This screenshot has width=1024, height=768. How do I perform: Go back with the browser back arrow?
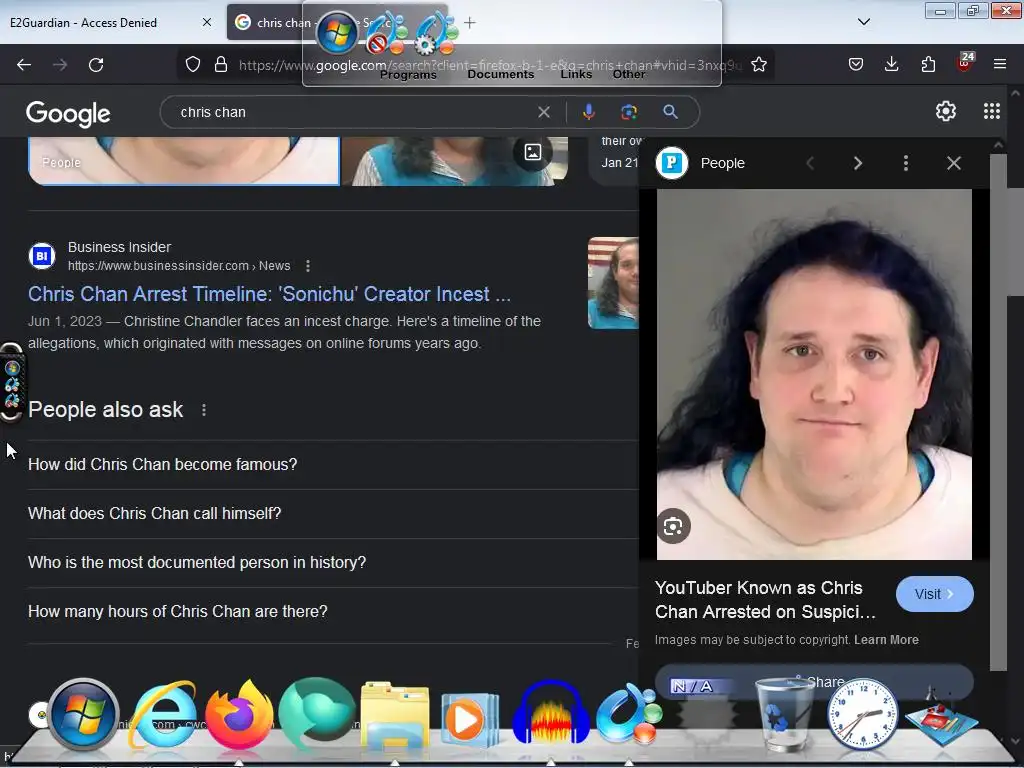click(x=24, y=65)
